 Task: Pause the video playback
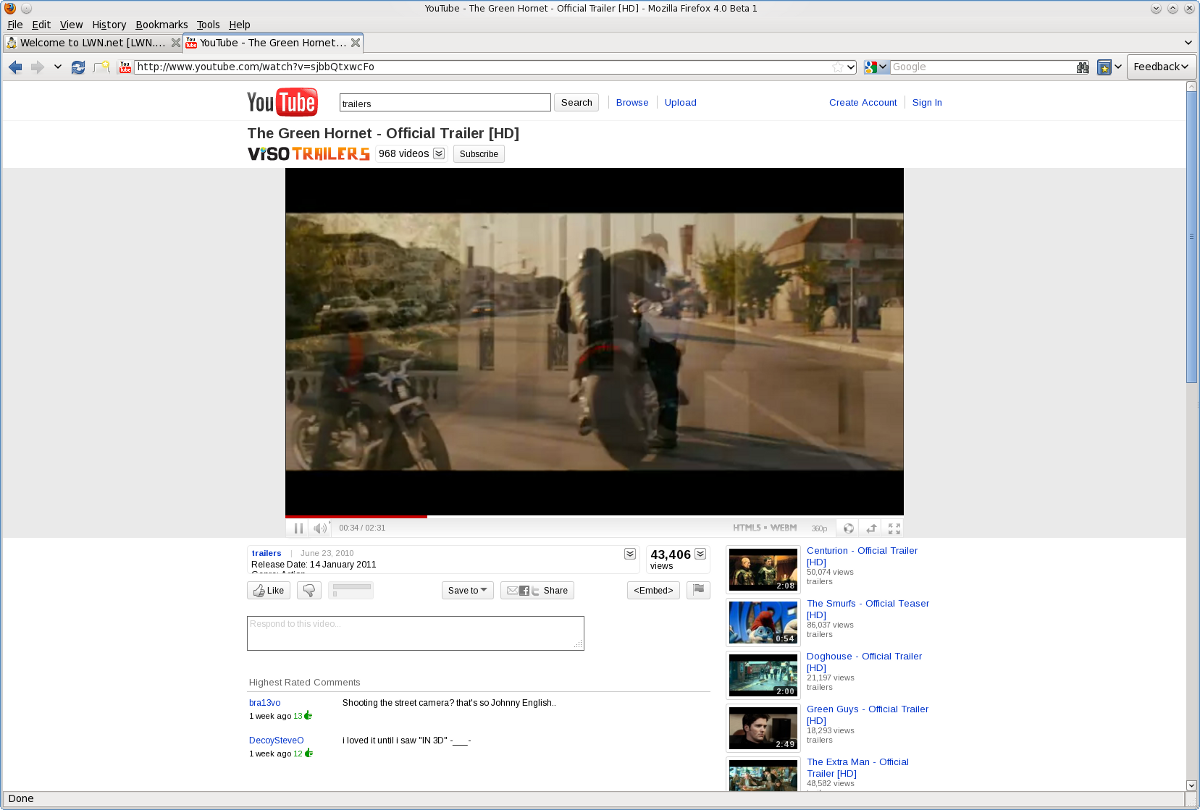pos(298,528)
